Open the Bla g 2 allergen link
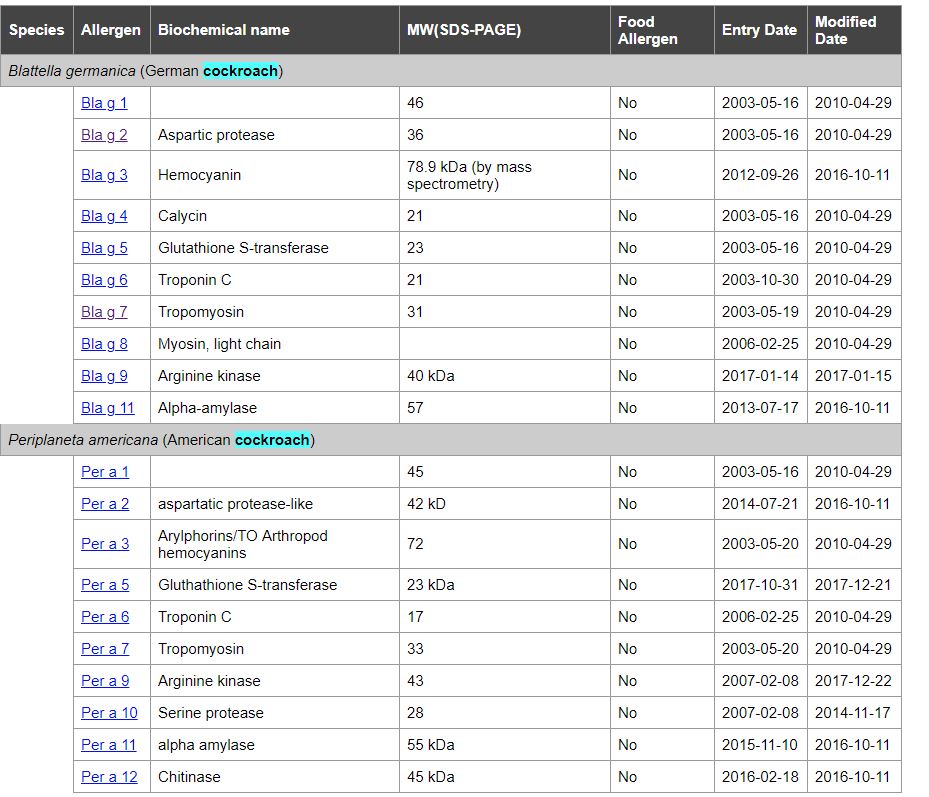 click(x=104, y=135)
